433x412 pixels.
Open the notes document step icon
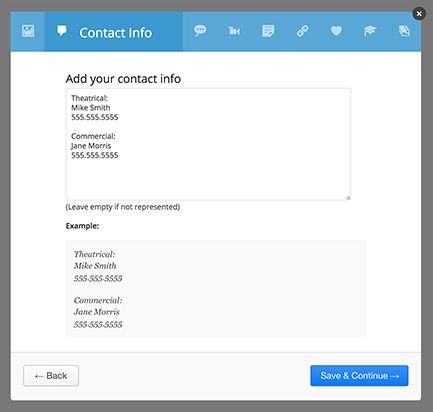(268, 31)
